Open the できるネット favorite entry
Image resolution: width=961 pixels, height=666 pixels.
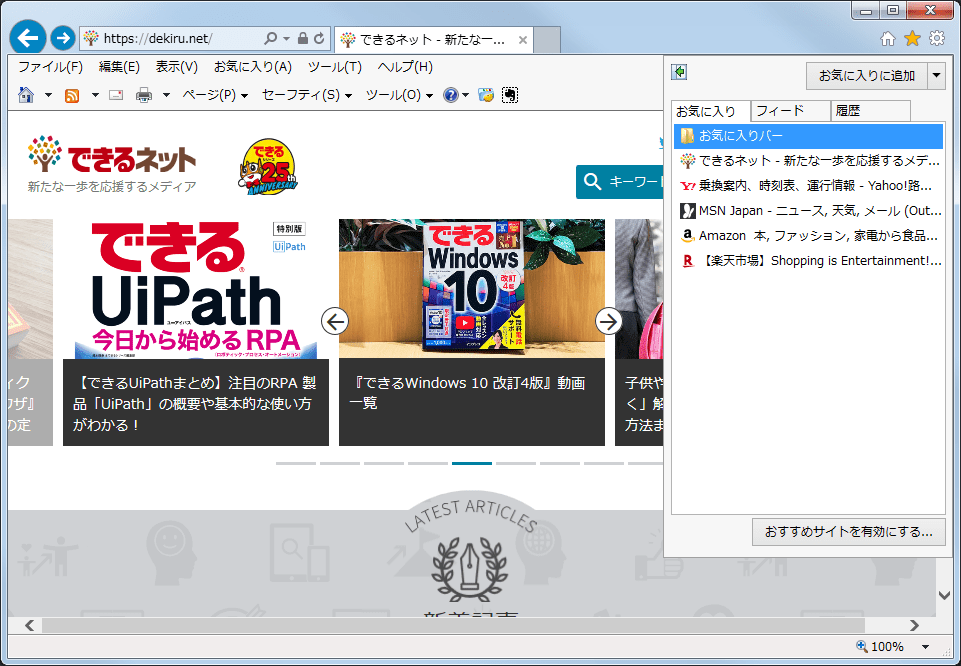click(x=808, y=161)
